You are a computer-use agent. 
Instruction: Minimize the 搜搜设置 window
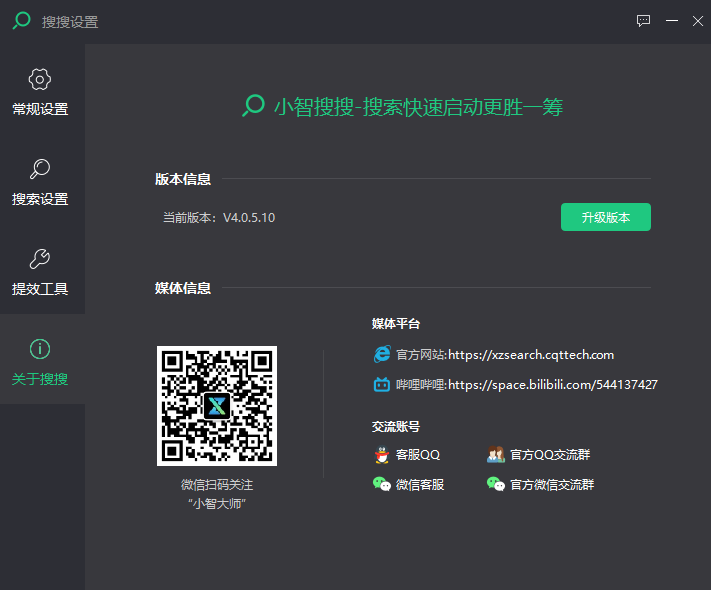pyautogui.click(x=672, y=21)
